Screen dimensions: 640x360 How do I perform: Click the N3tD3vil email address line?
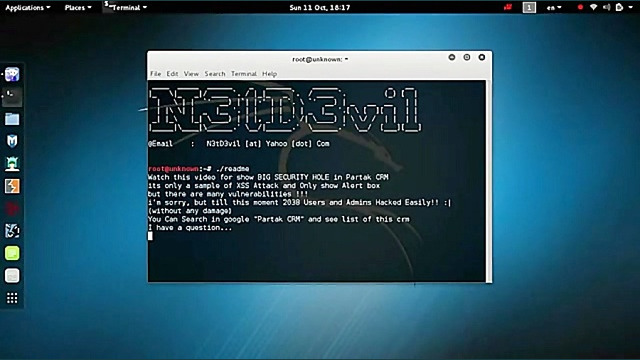tap(239, 144)
